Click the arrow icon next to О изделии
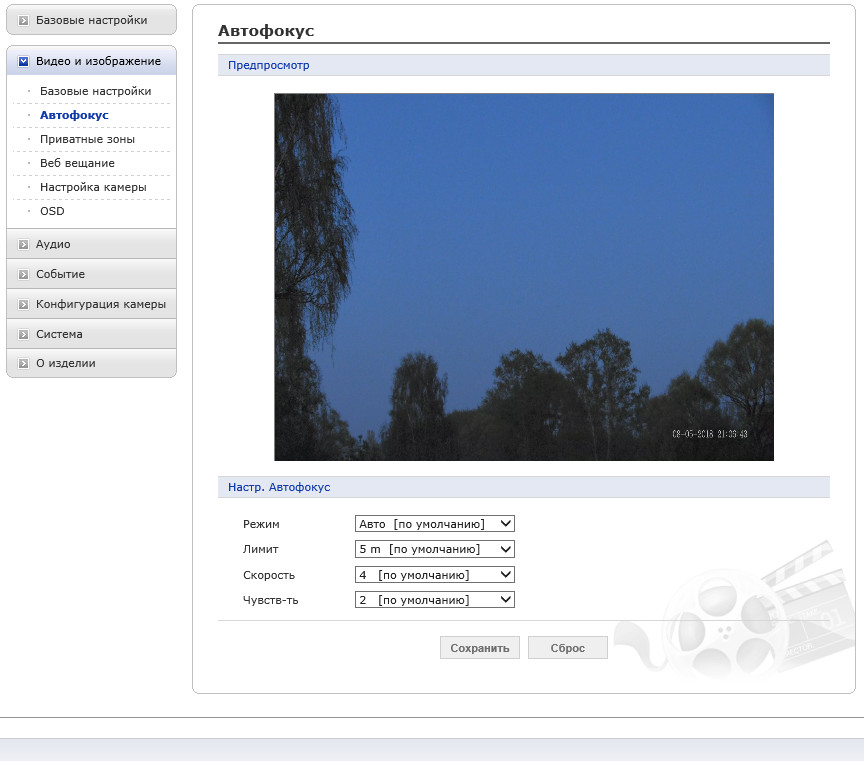The width and height of the screenshot is (864, 761). click(x=23, y=364)
